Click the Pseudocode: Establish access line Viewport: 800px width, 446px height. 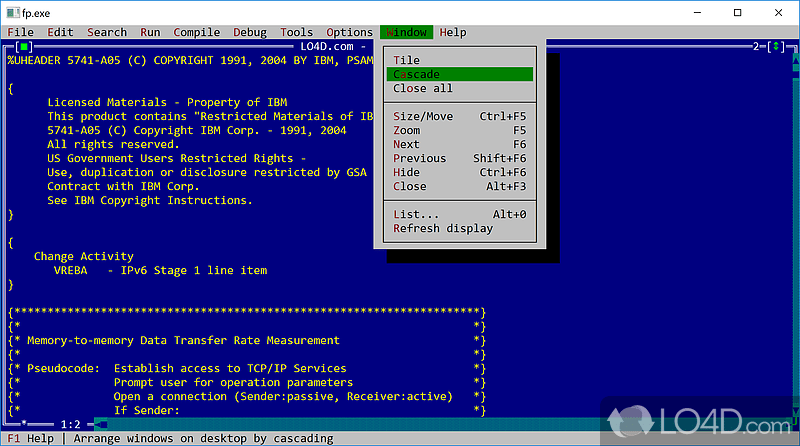point(187,368)
